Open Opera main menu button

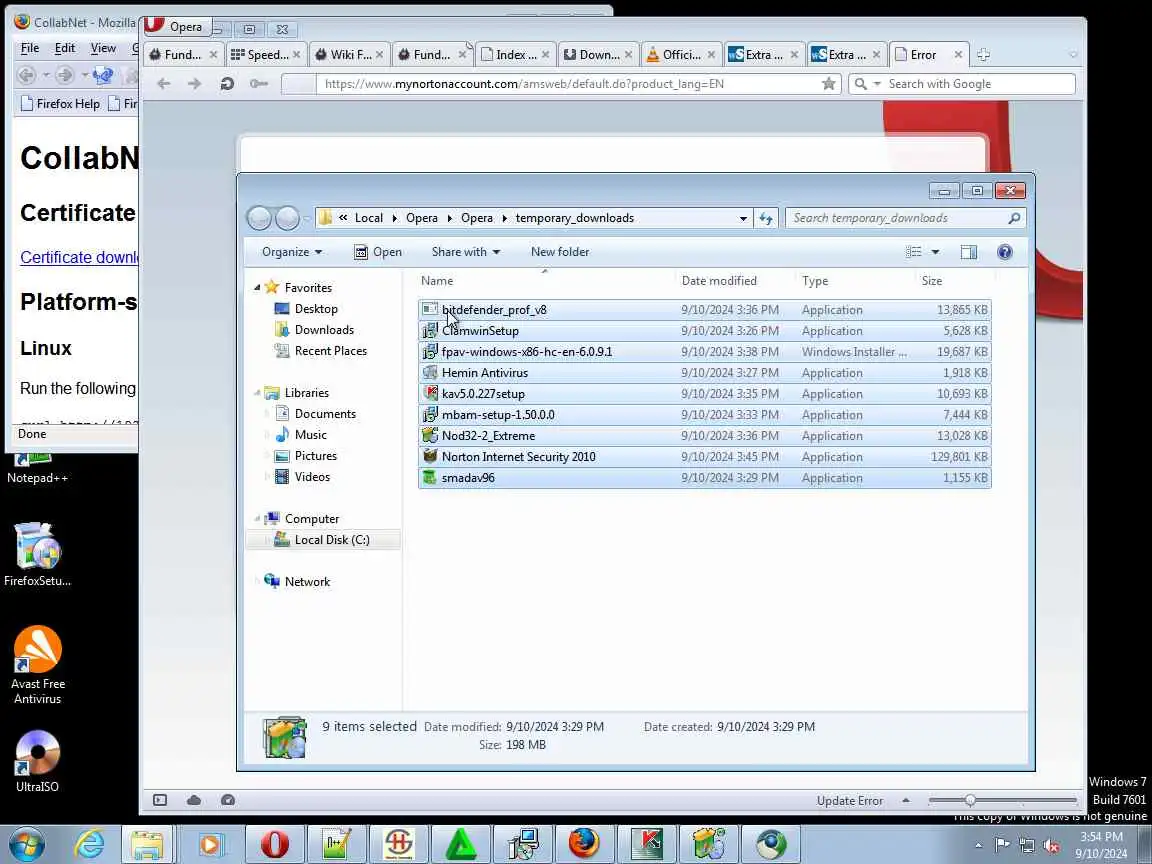176,26
